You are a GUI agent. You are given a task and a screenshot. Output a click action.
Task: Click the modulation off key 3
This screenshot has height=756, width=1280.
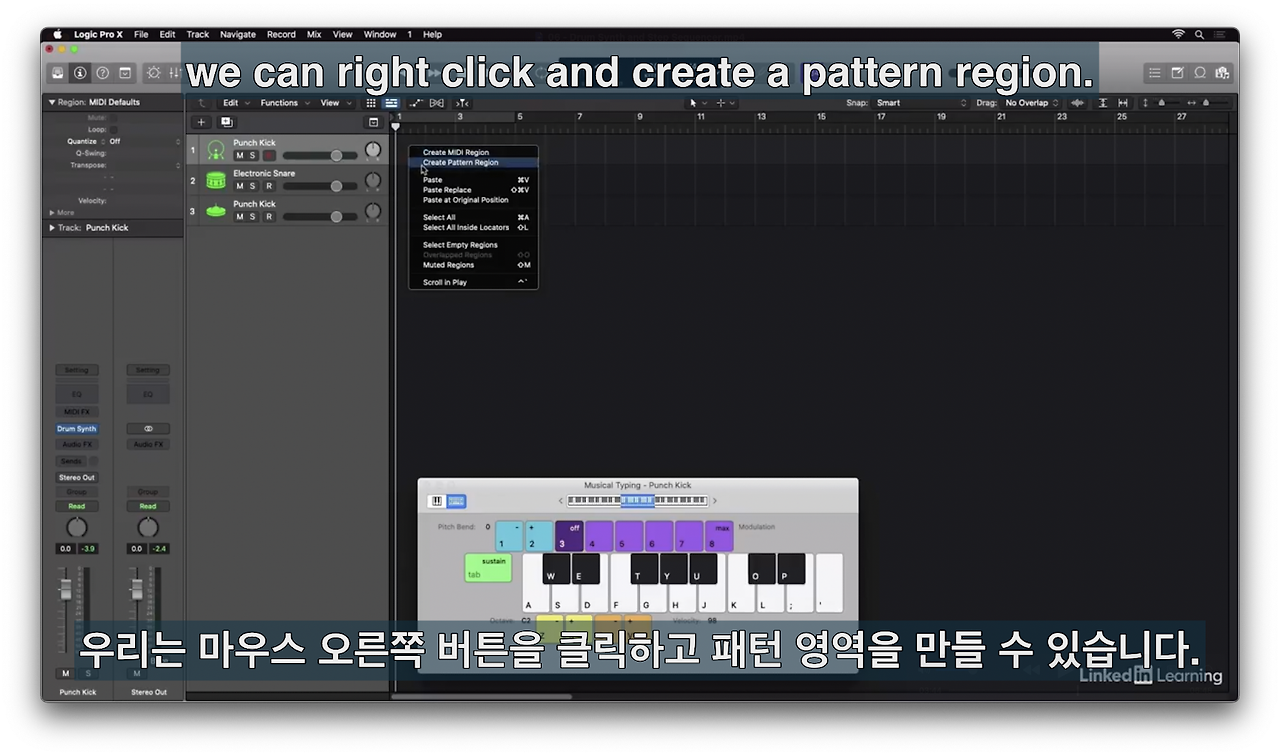(x=569, y=536)
